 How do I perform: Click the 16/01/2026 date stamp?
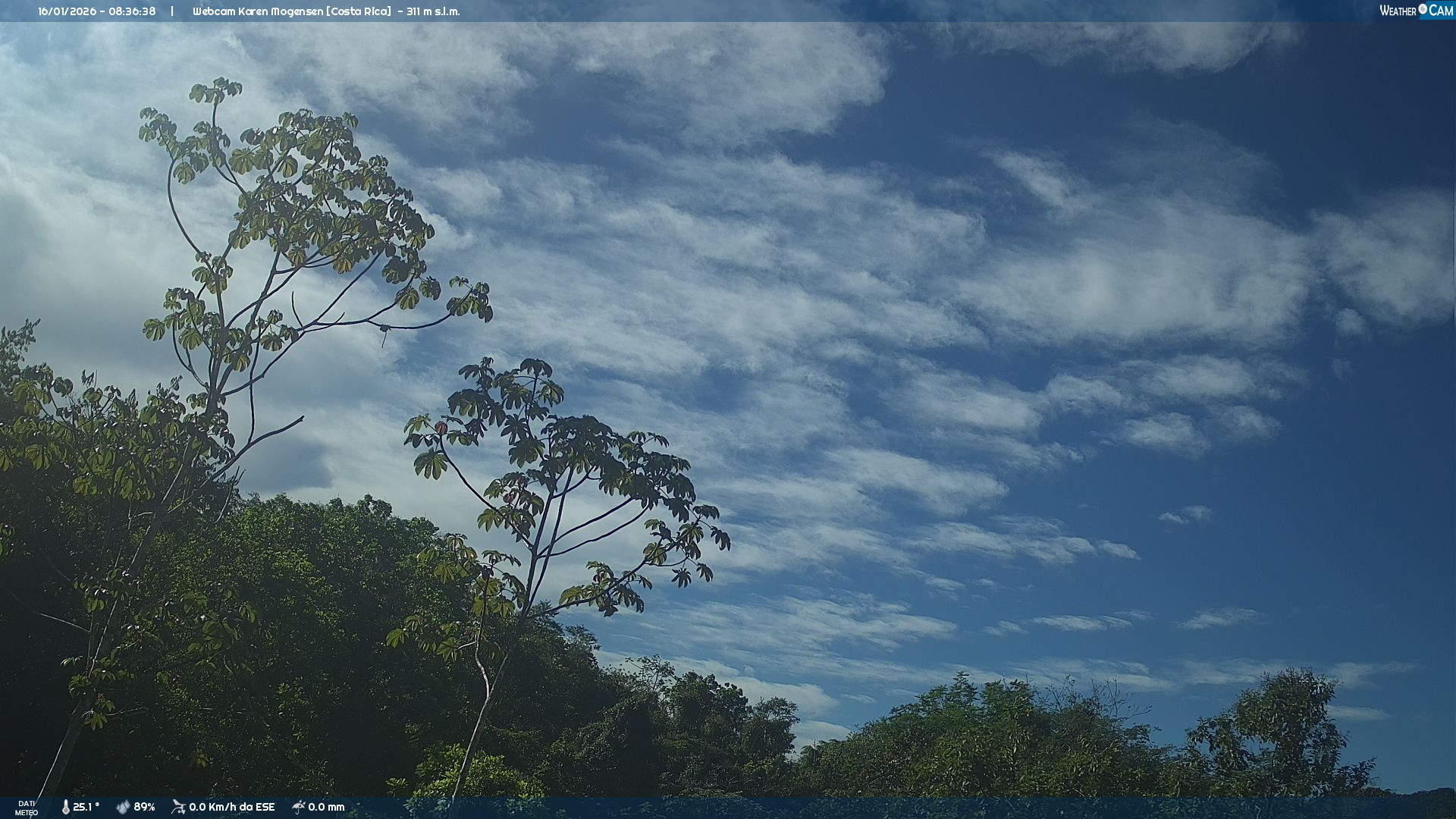click(x=67, y=11)
